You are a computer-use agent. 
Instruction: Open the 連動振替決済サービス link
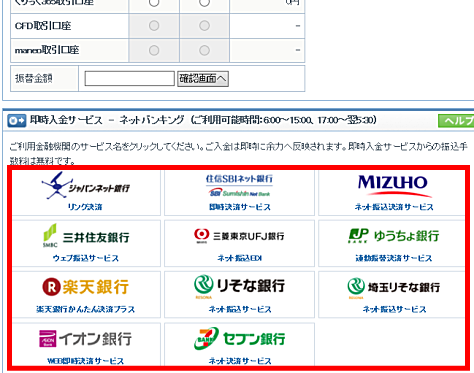(x=394, y=258)
